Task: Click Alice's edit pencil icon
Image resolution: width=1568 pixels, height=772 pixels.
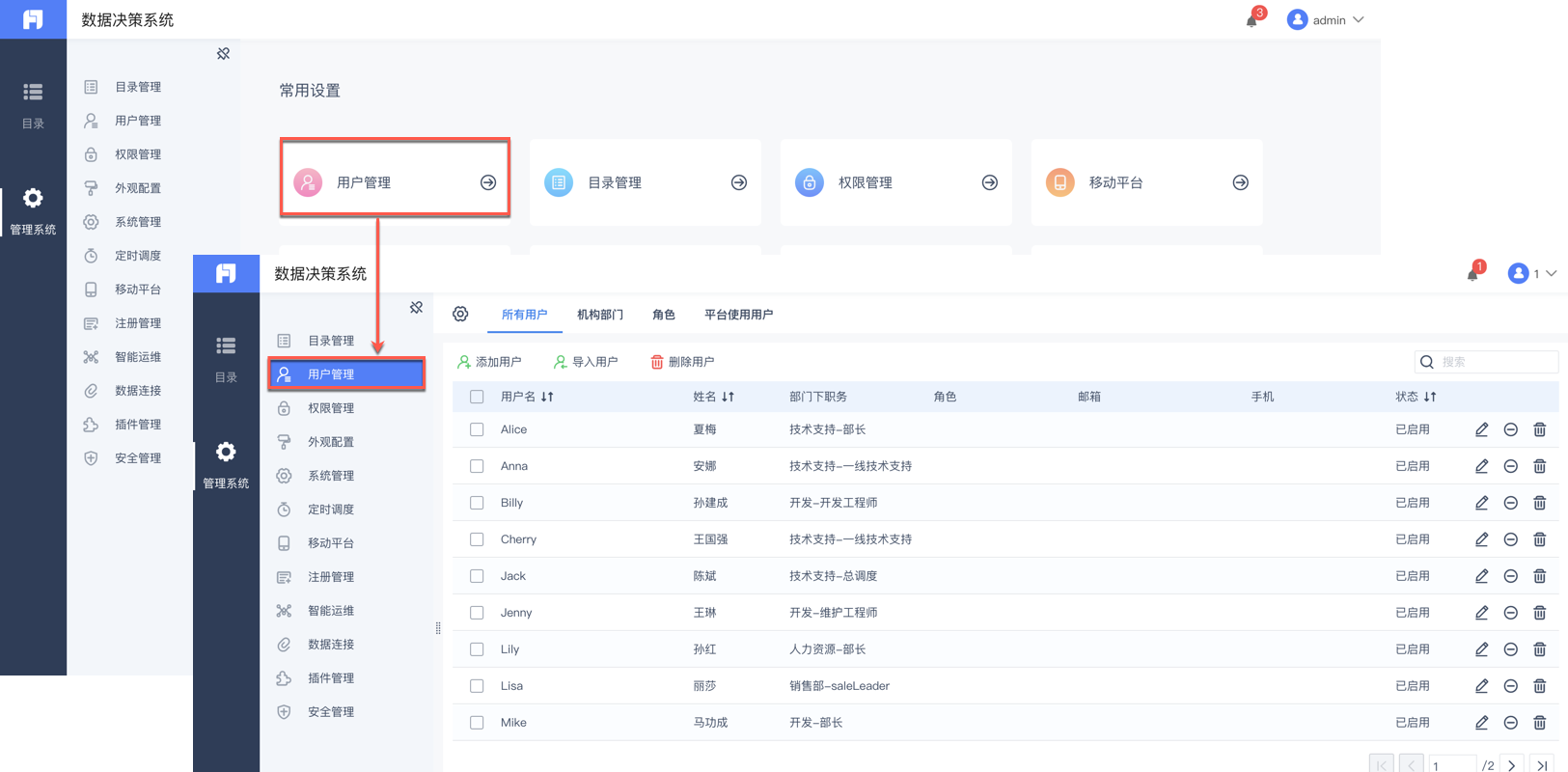Action: (x=1481, y=429)
